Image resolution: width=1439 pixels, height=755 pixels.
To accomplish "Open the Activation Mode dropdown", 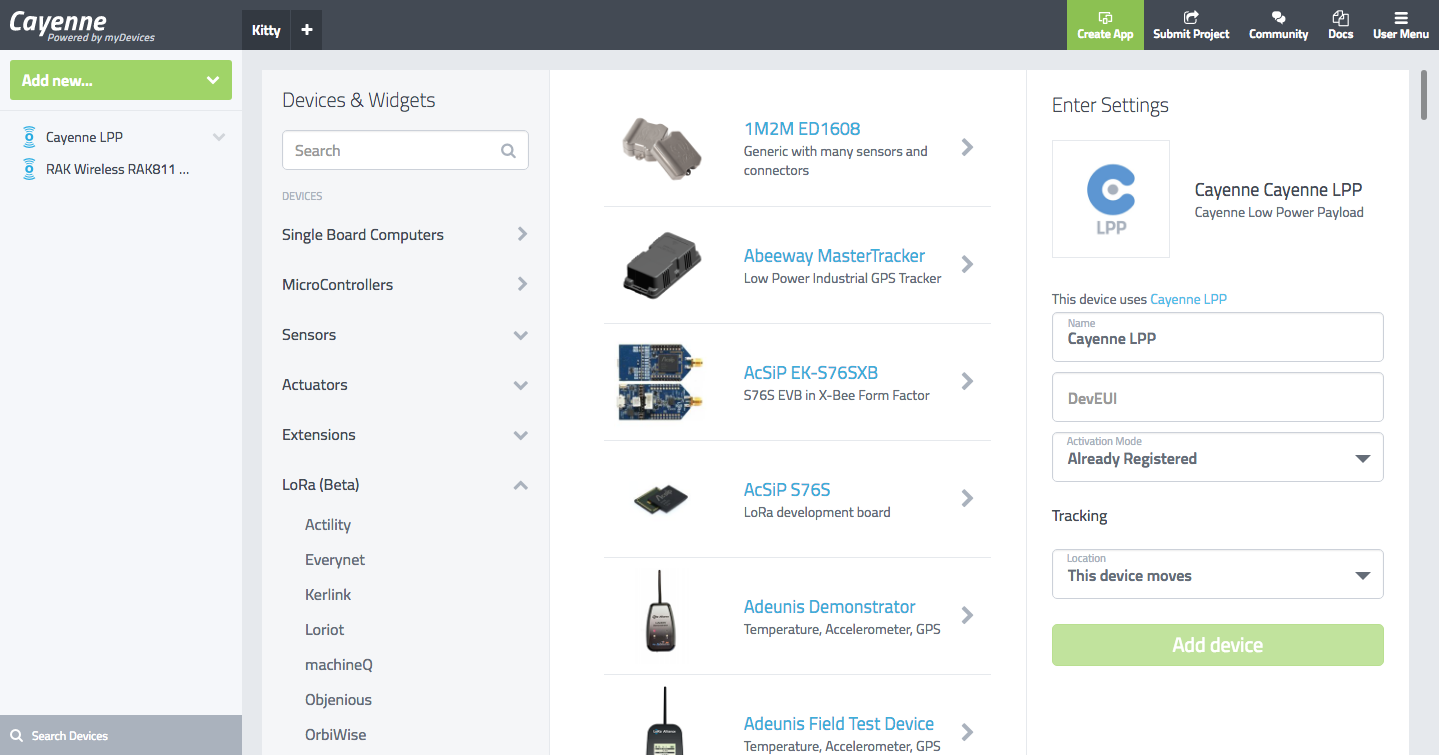I will click(1218, 457).
